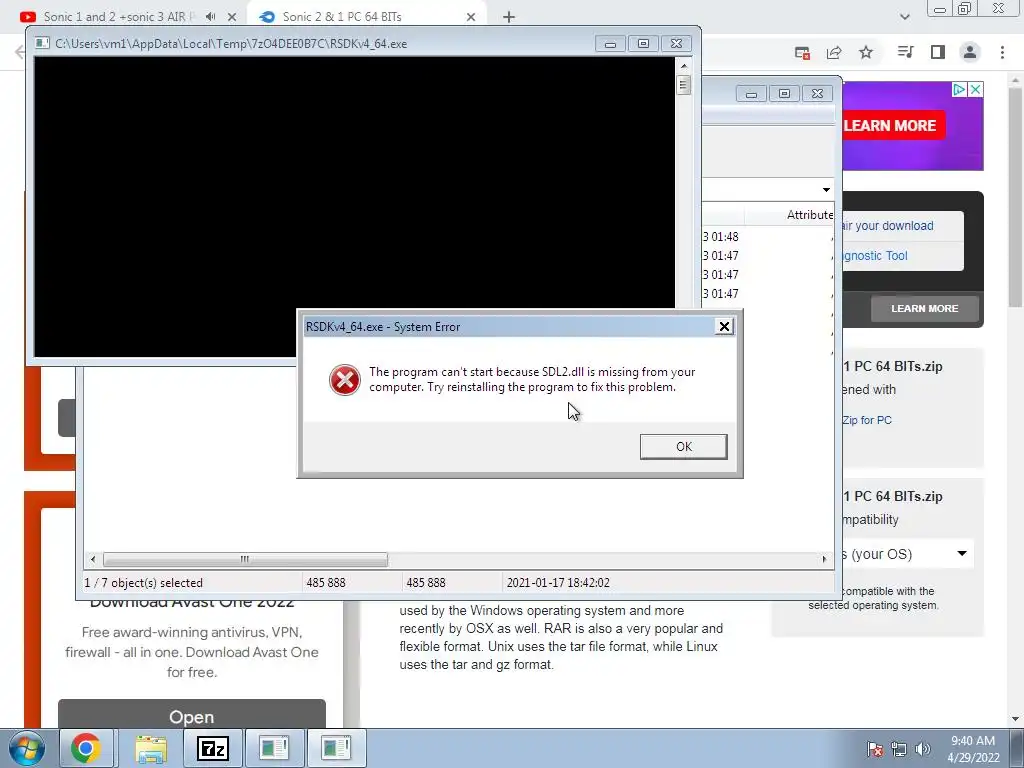Maximize the 7-Zip window behind the console
The height and width of the screenshot is (768, 1024).
coord(784,94)
